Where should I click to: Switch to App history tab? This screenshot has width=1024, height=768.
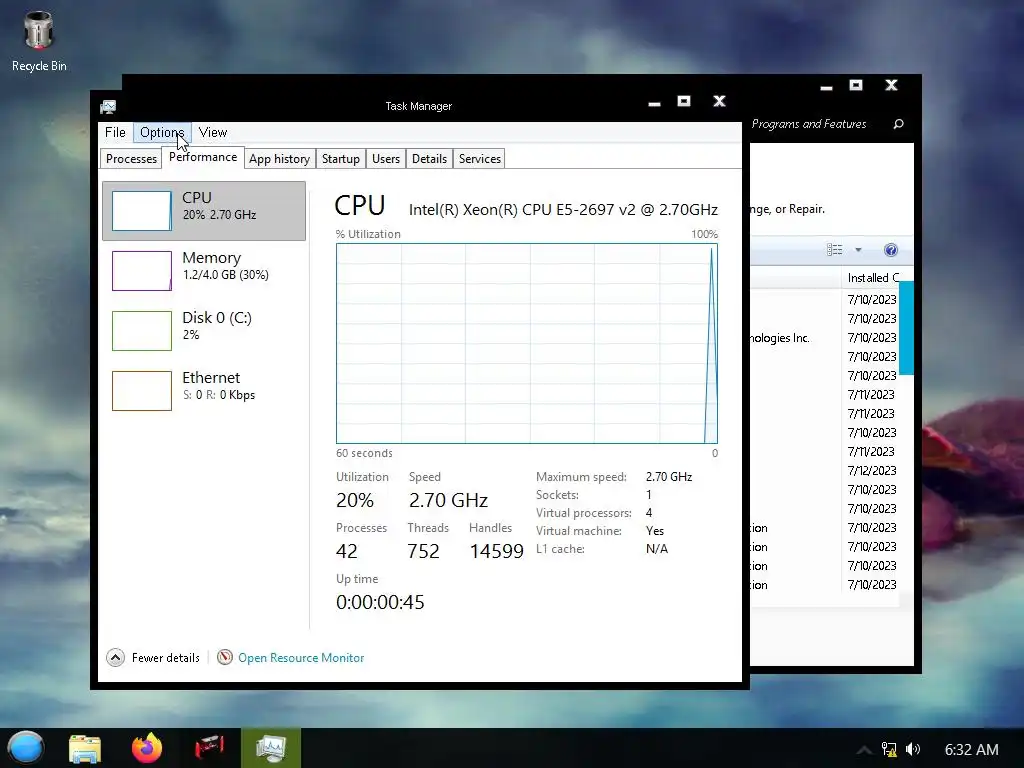[x=280, y=159]
